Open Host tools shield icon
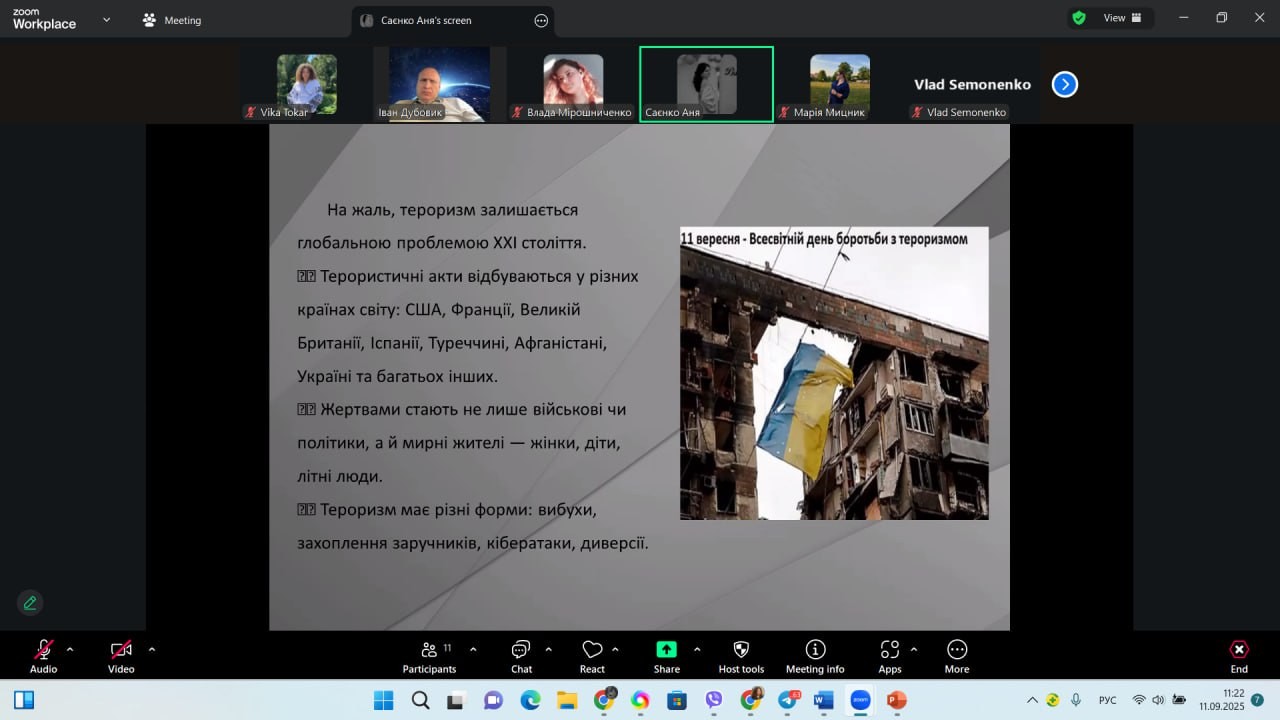1280x720 pixels. click(741, 656)
